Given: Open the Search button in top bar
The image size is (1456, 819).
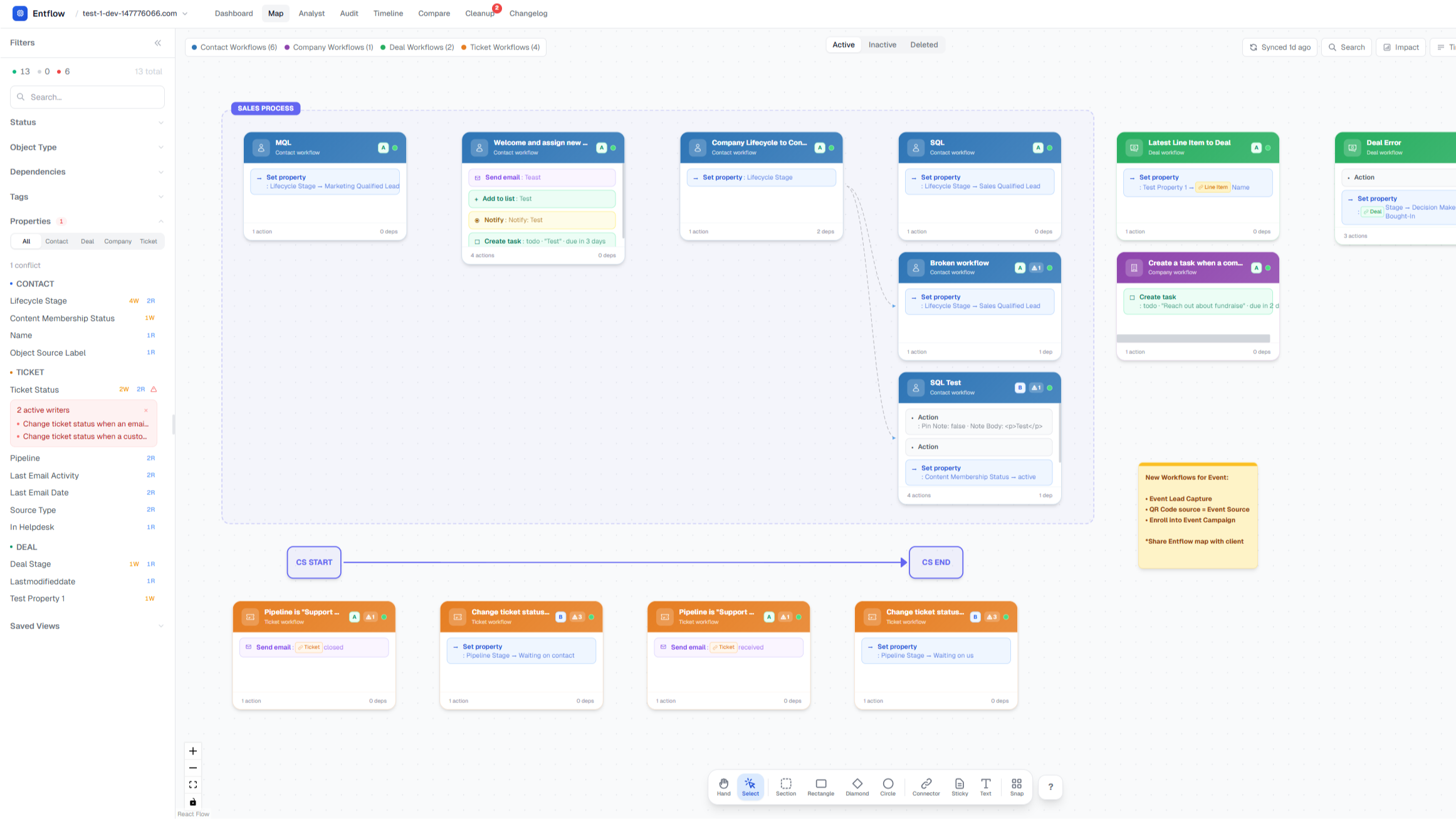Looking at the screenshot, I should 1346,47.
